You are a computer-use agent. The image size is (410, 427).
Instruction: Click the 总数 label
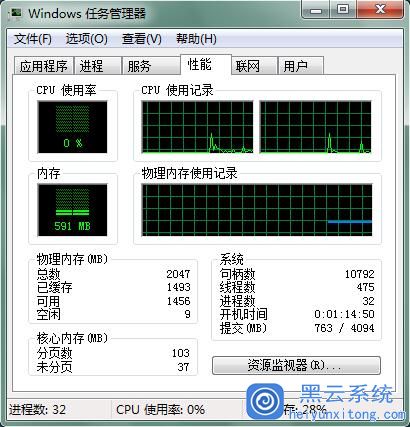pyautogui.click(x=48, y=274)
